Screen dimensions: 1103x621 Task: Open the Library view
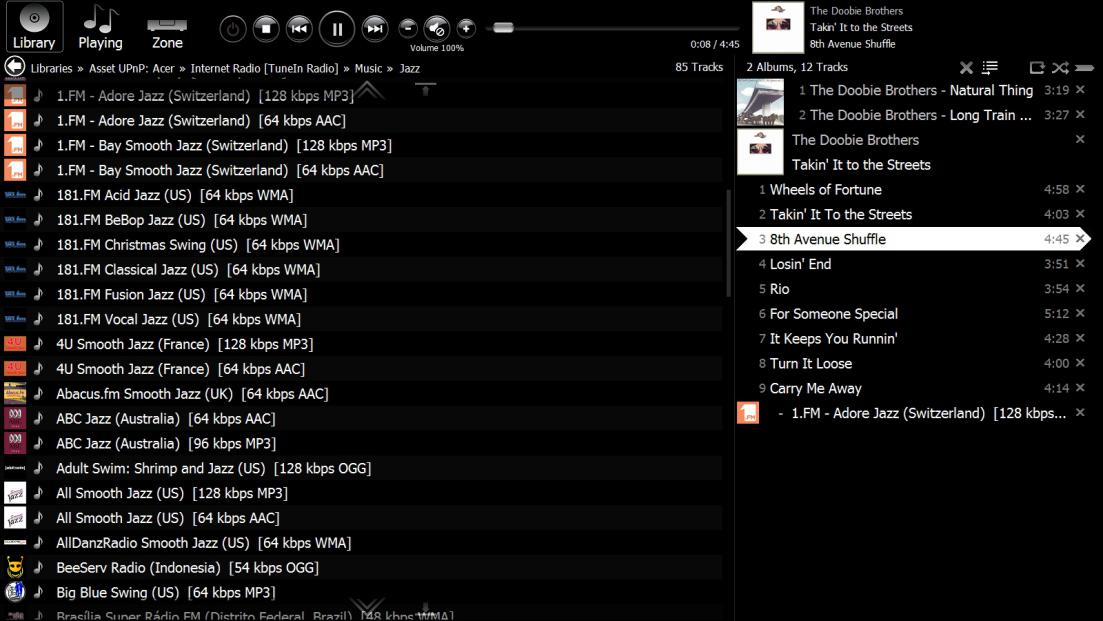(34, 27)
